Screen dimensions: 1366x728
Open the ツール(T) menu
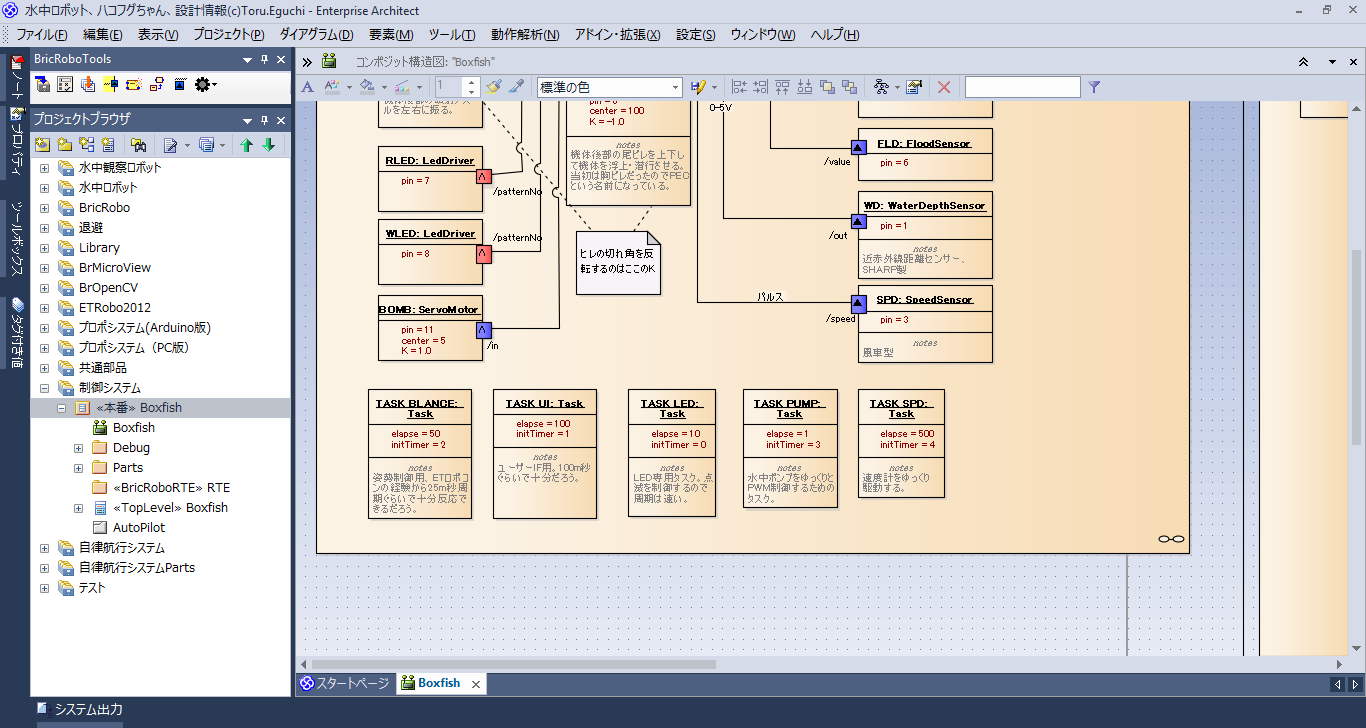coord(452,35)
